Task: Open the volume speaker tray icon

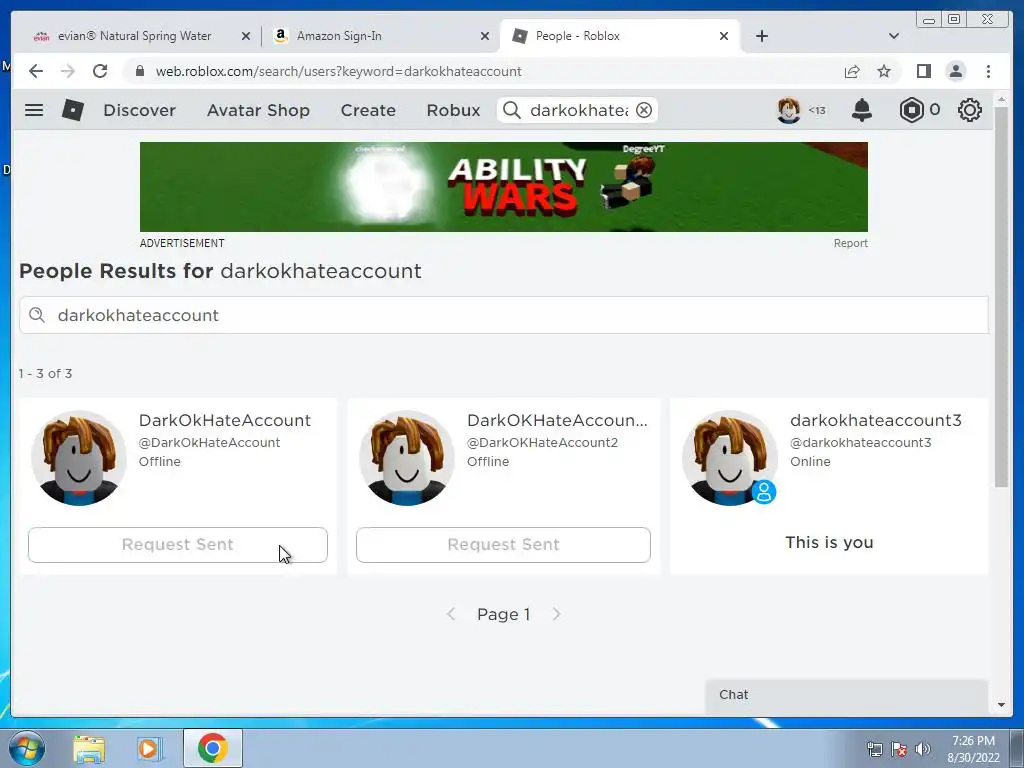Action: coord(923,749)
